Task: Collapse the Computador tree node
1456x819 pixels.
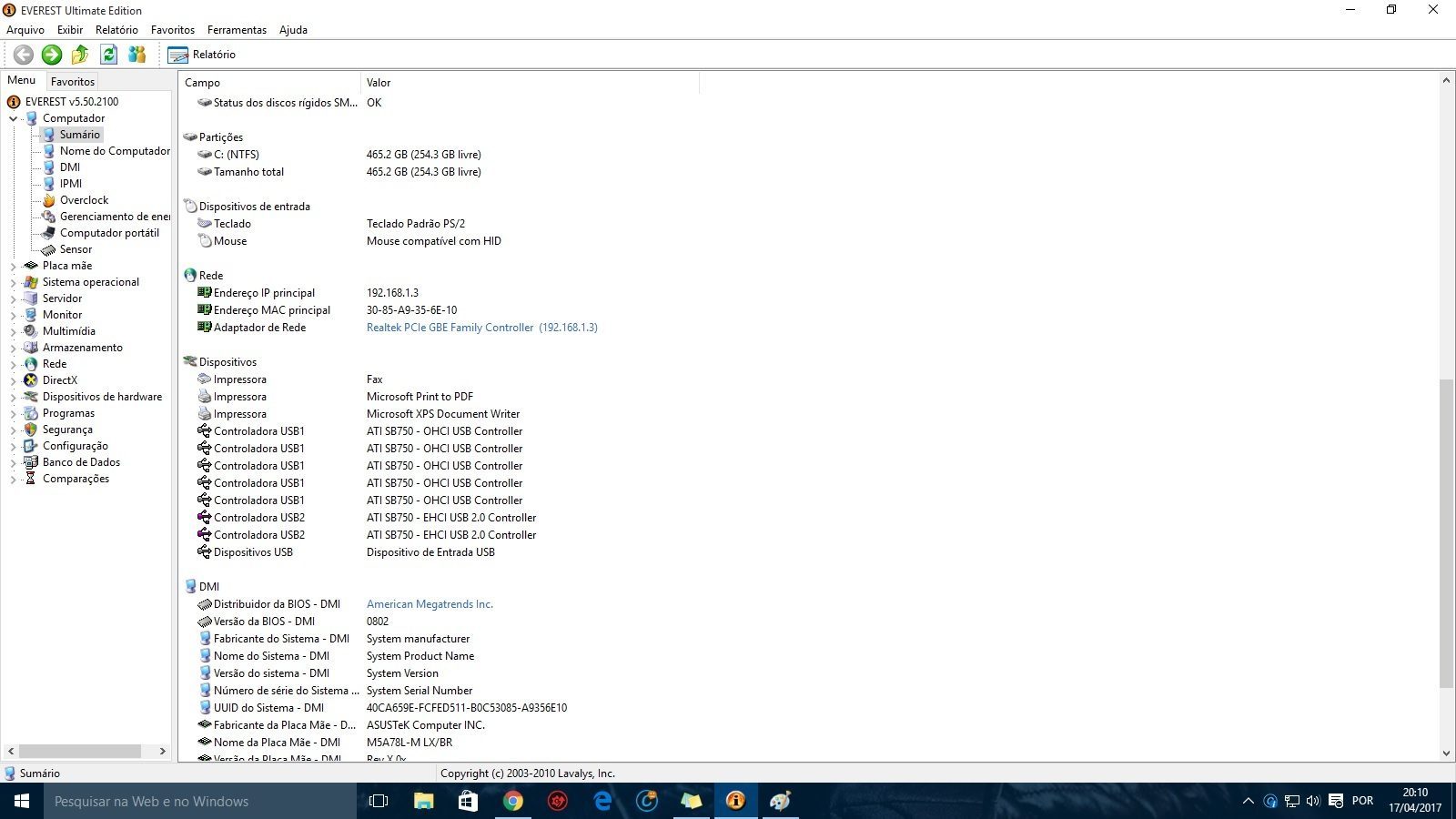Action: click(13, 118)
